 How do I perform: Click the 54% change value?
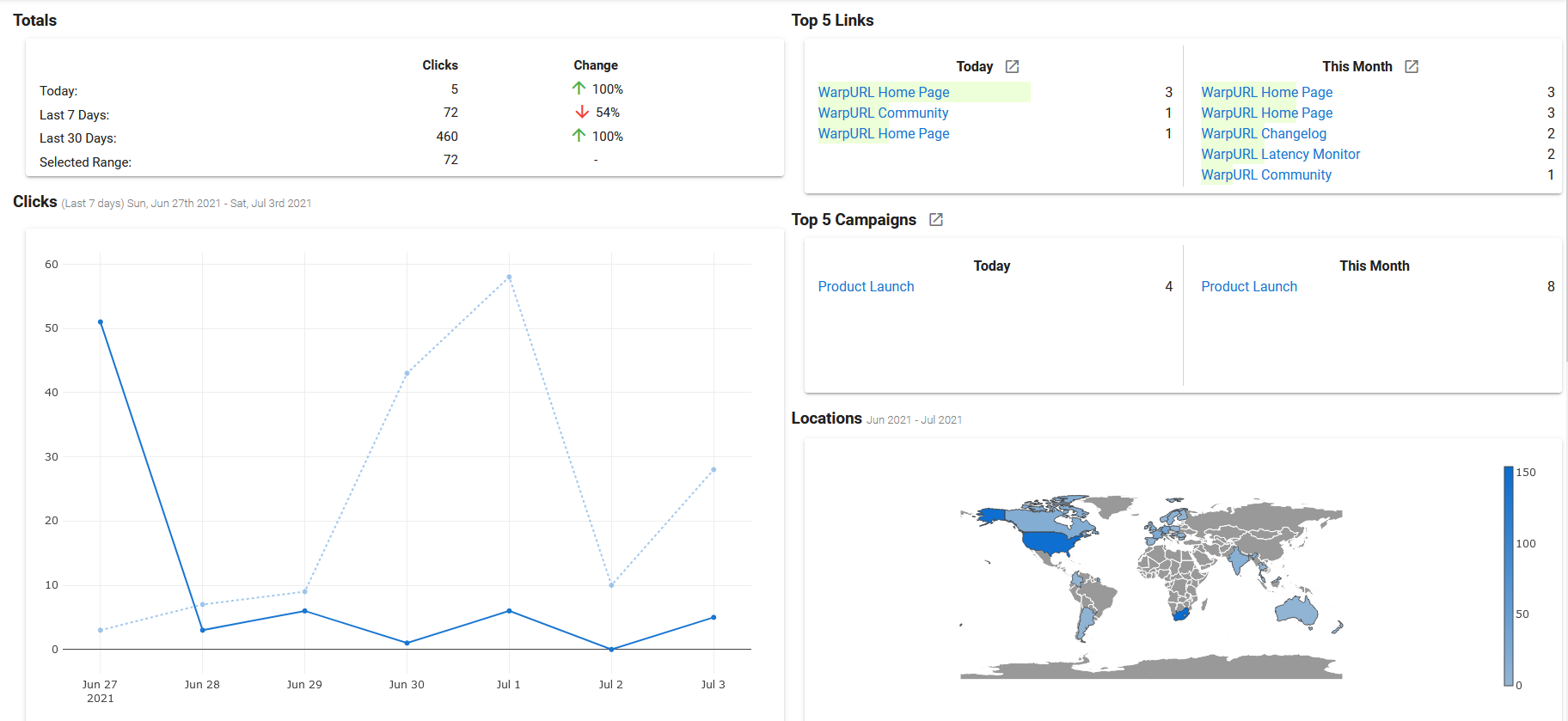(608, 113)
